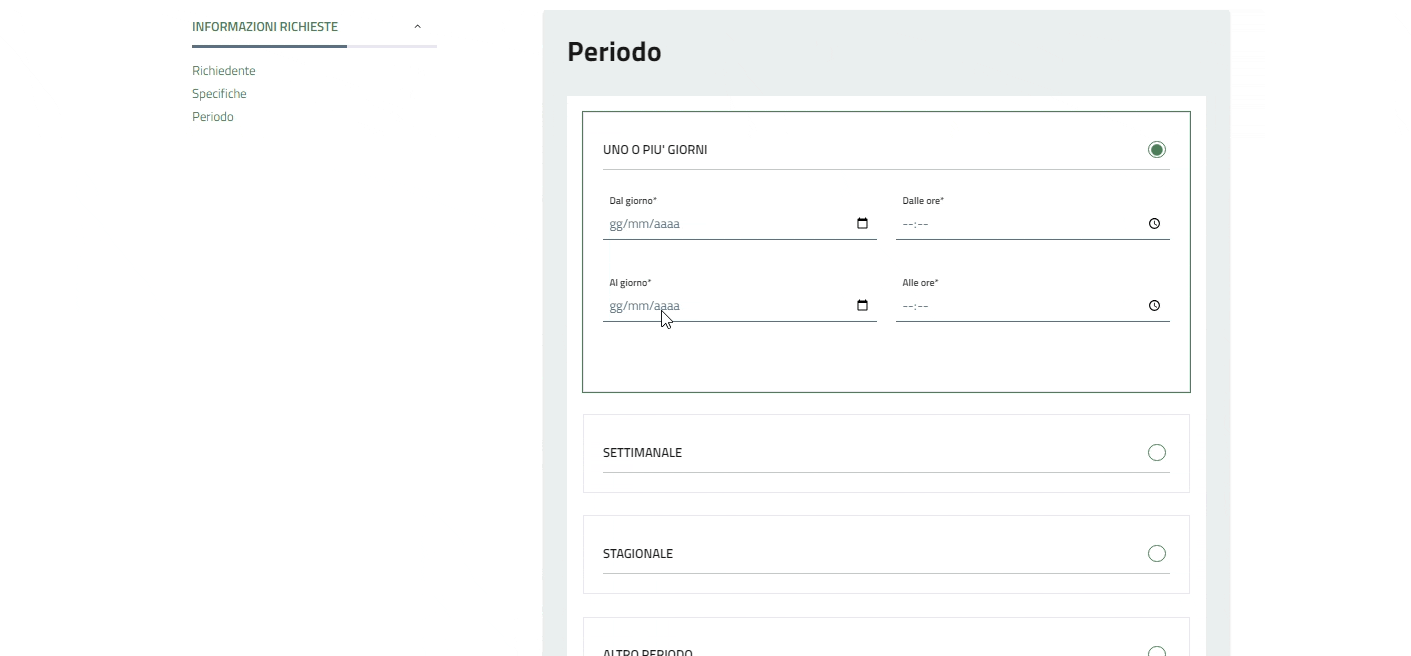The width and height of the screenshot is (1411, 656).
Task: Click the SETTIMANALE option label text
Action: pos(642,453)
